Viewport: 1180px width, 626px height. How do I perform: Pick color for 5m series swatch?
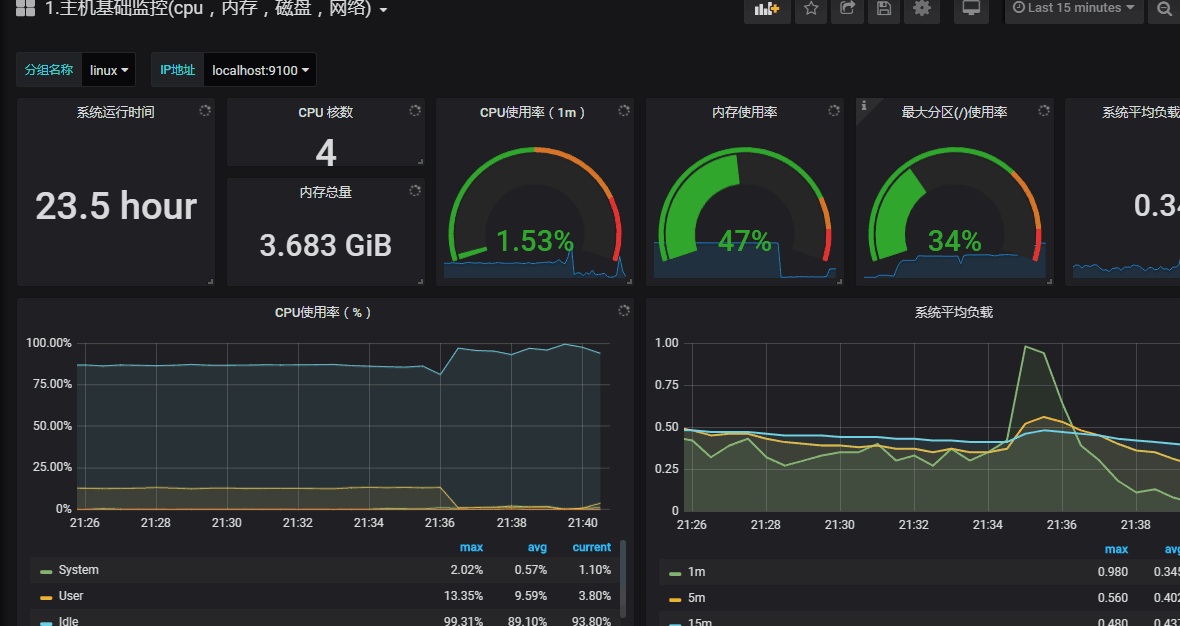click(674, 599)
